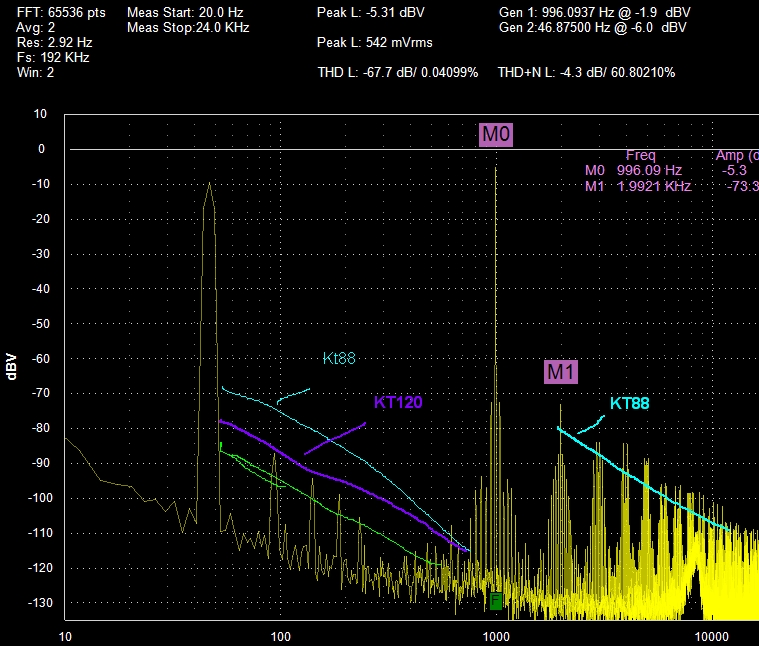
Task: Click the dBV vertical axis label
Action: (12, 366)
